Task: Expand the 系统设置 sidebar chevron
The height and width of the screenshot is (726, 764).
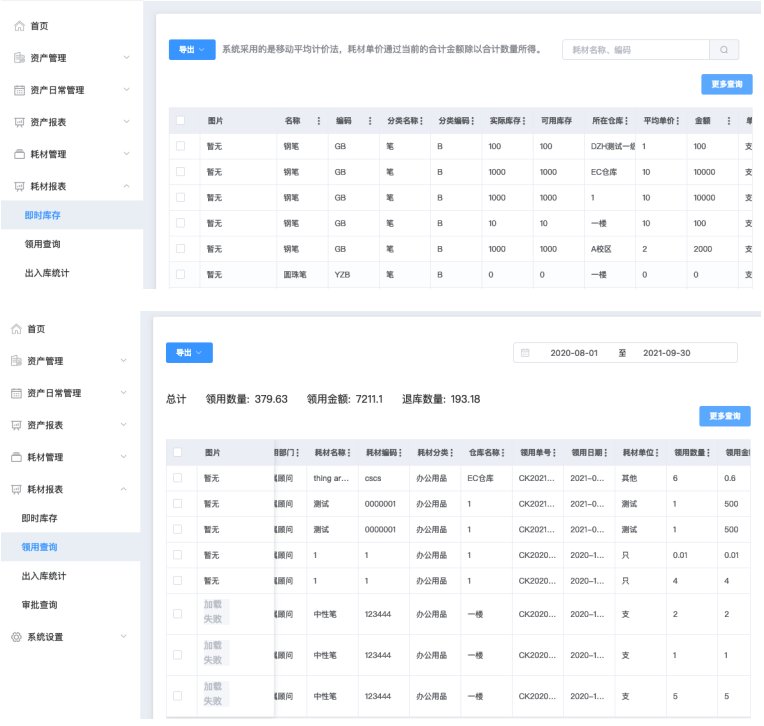Action: click(124, 637)
